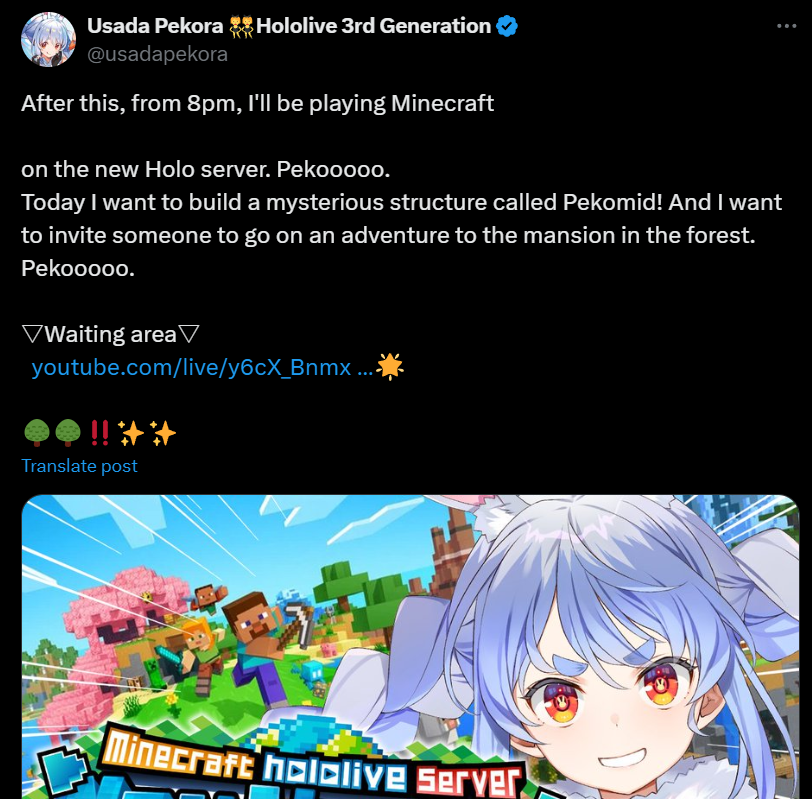
Task: Open the @usadapekora handle
Action: [157, 54]
